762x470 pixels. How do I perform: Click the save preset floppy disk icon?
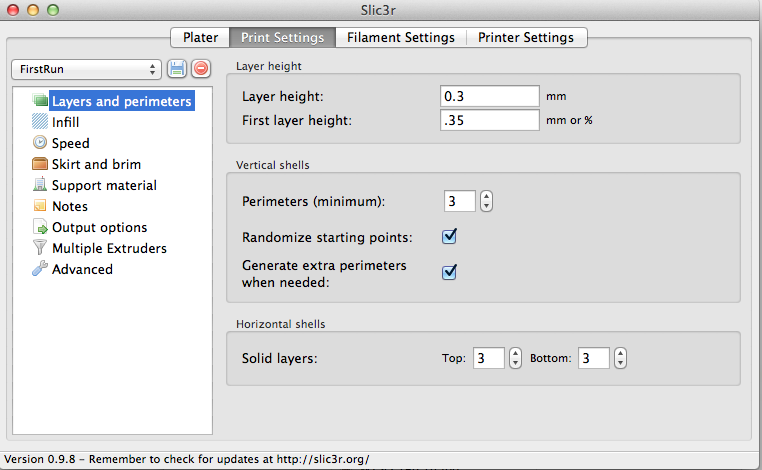178,69
